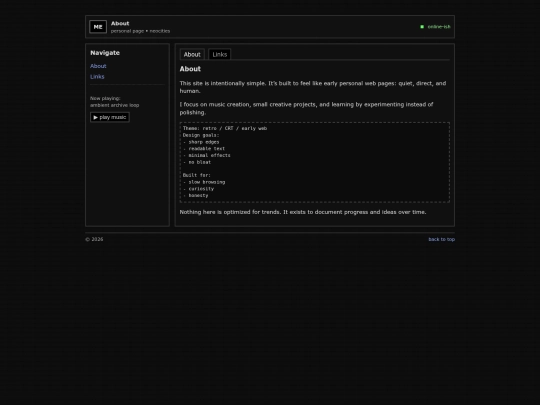Viewport: 540px width, 405px height.
Task: Click the 'online-ish' status text
Action: pyautogui.click(x=439, y=27)
